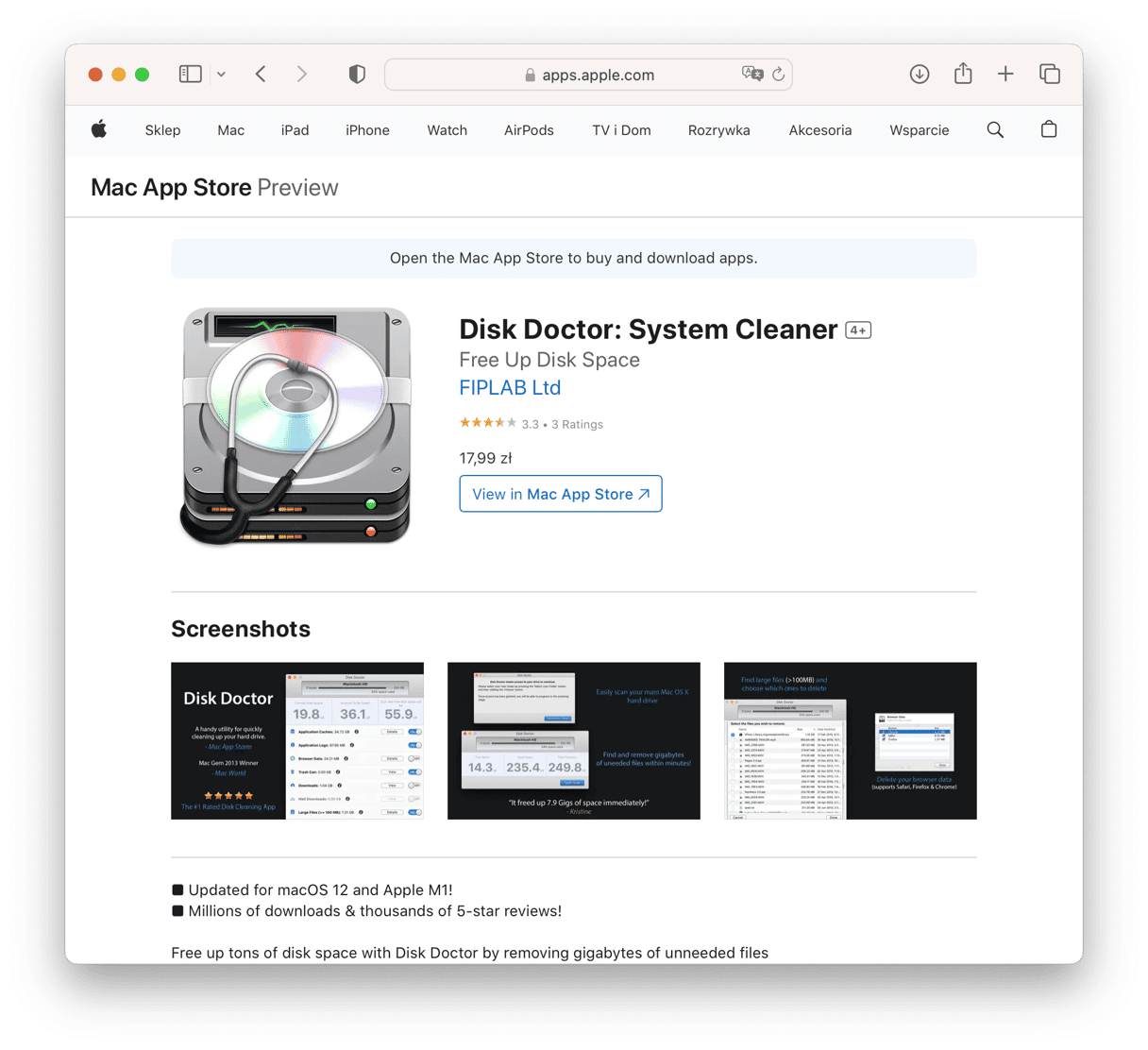Open the search magnifier on Apple nav

click(x=995, y=130)
